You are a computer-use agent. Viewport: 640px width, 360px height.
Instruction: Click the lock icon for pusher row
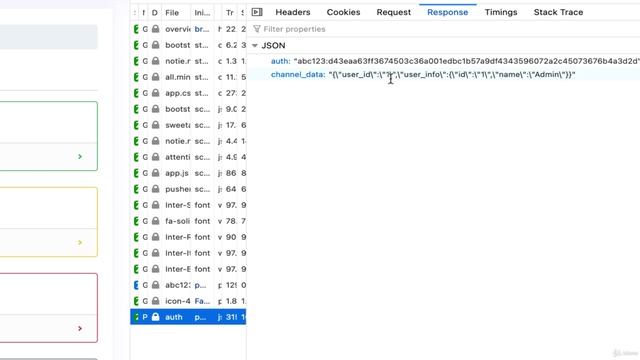pos(156,189)
